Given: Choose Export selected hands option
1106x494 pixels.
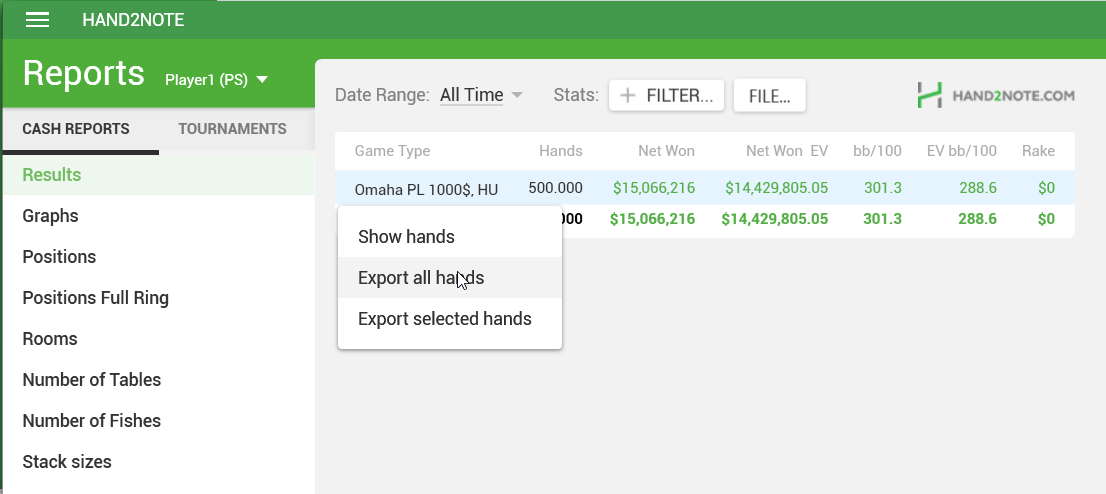Looking at the screenshot, I should point(444,319).
